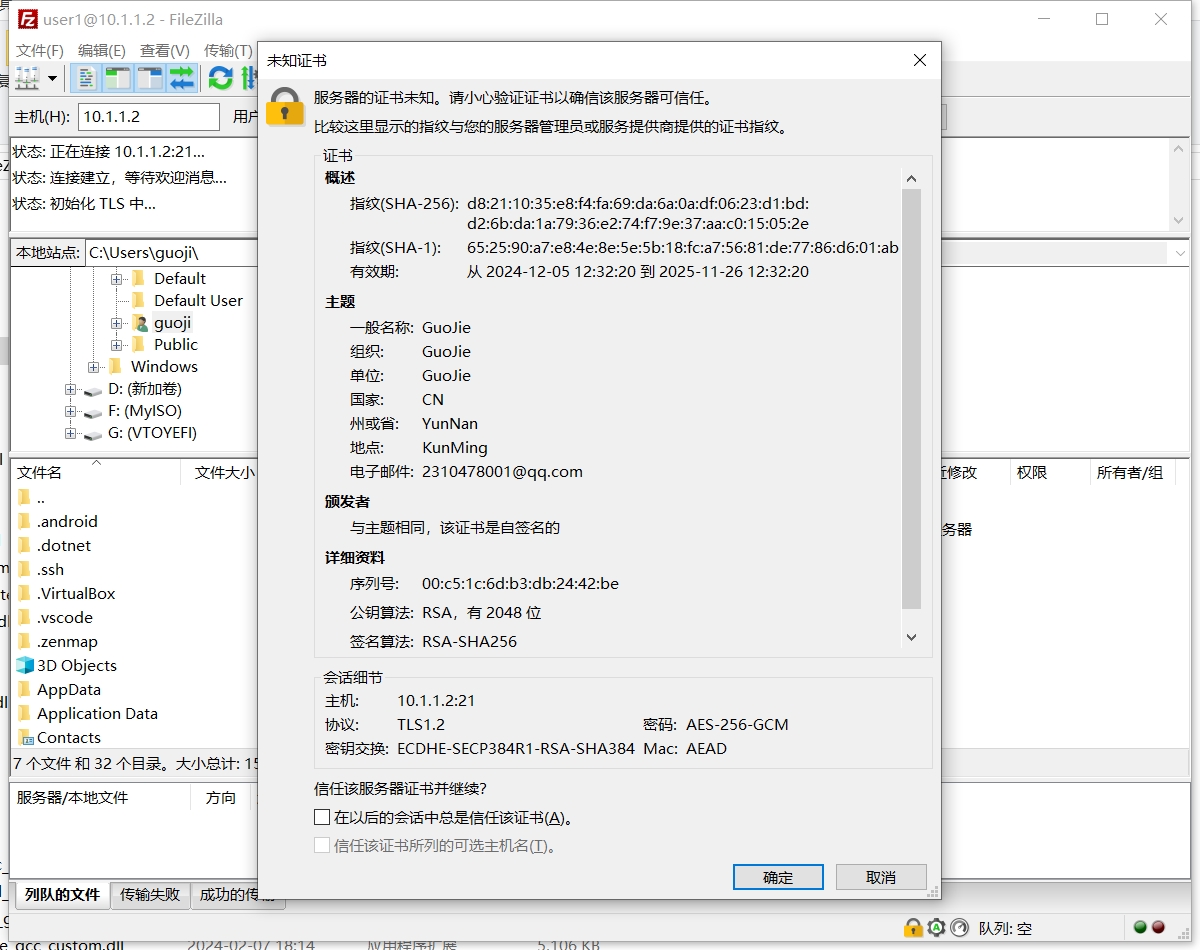
Task: Click the parent directory '..' folder icon
Action: pos(25,497)
